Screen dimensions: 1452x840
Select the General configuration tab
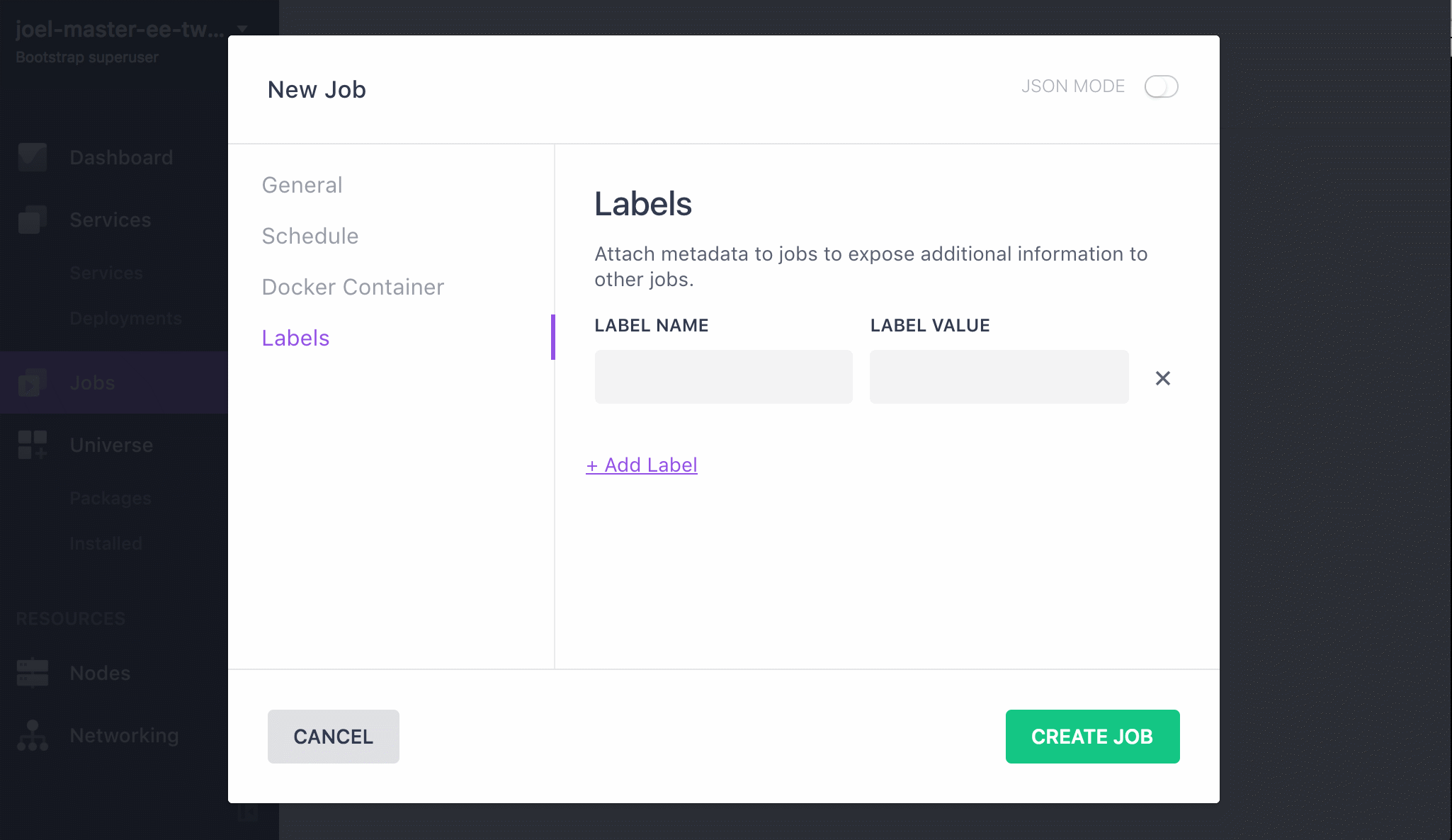click(302, 185)
